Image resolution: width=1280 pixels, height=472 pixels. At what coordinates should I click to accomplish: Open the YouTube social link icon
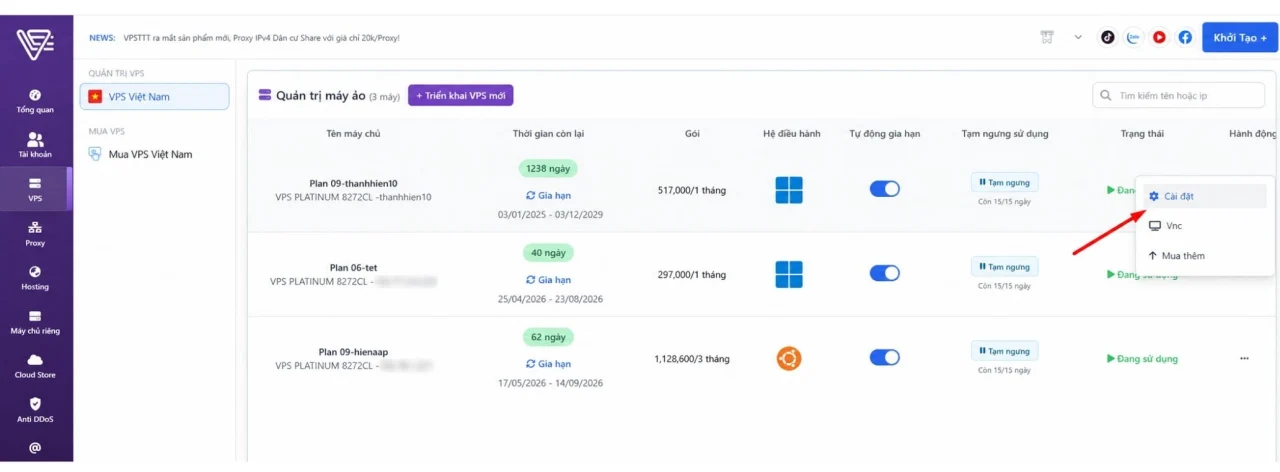[x=1159, y=37]
